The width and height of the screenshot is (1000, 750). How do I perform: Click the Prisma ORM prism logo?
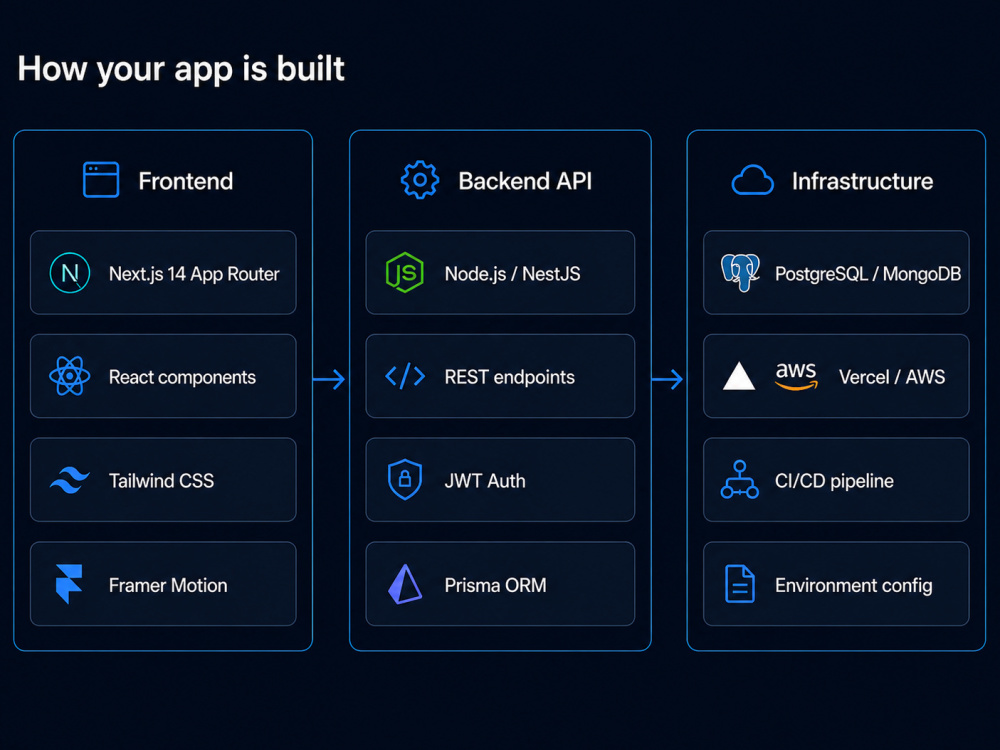405,584
